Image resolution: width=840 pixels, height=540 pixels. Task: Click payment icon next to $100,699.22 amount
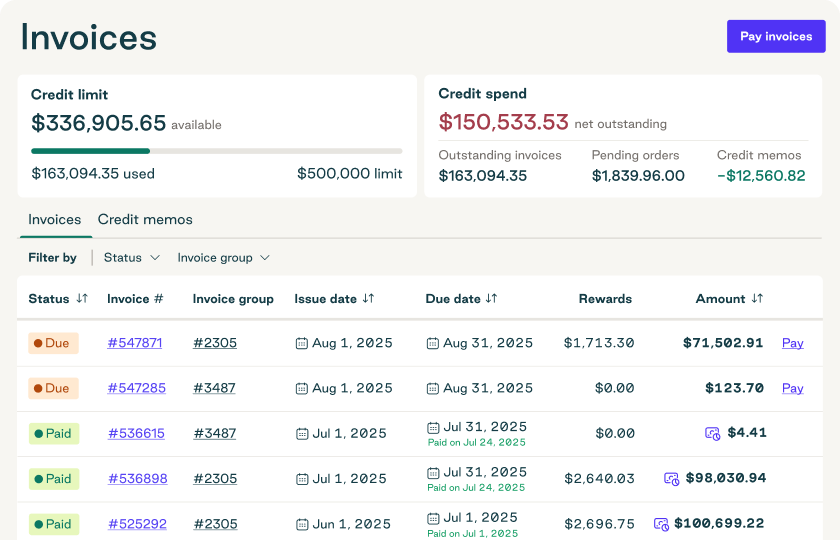coord(661,524)
